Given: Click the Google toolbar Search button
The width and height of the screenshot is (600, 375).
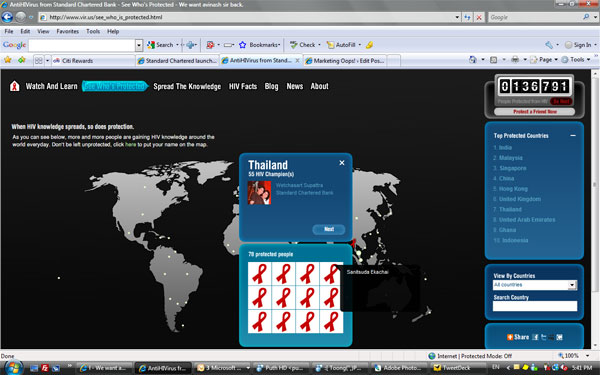Looking at the screenshot, I should [x=160, y=45].
